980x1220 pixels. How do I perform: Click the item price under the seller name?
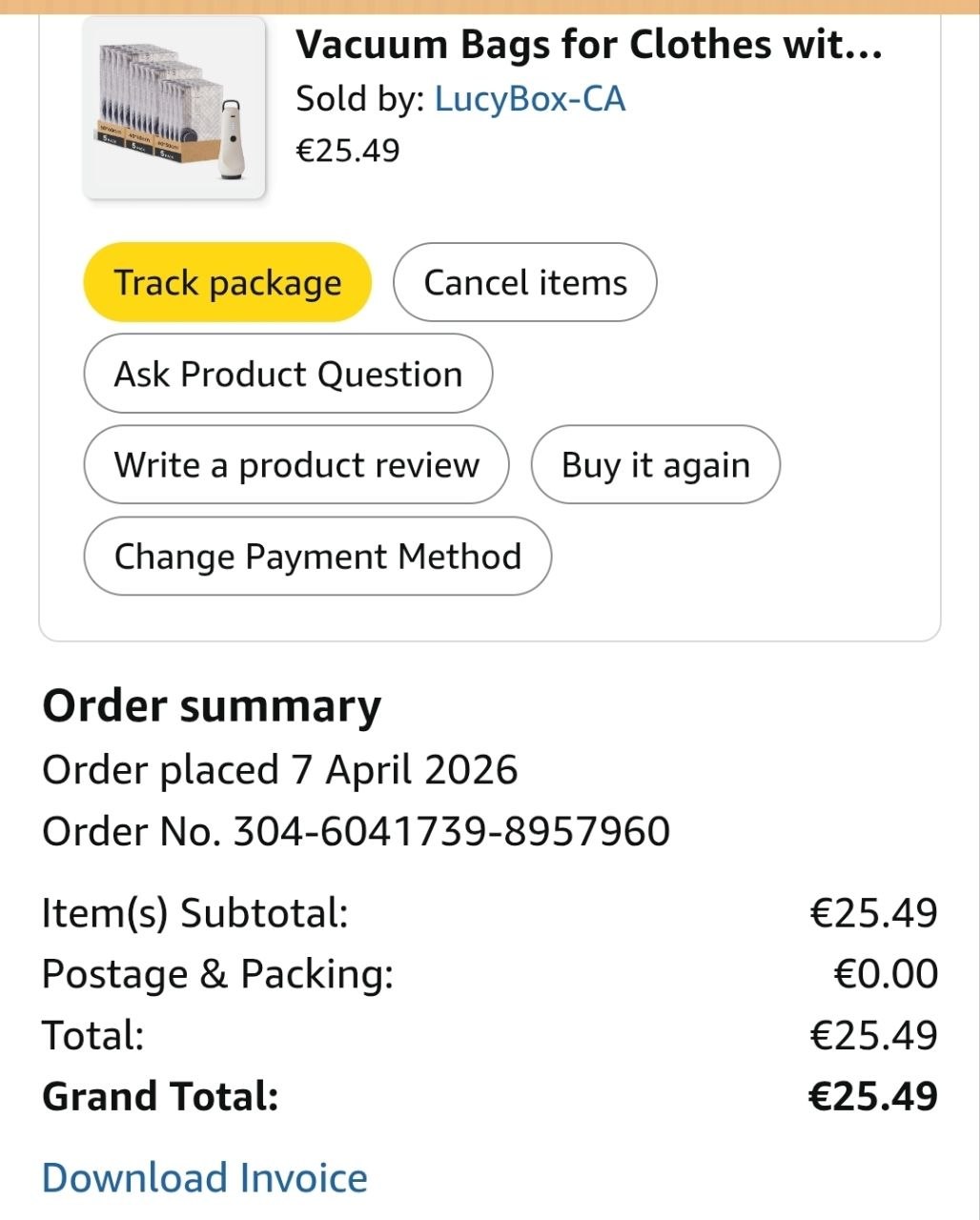348,151
